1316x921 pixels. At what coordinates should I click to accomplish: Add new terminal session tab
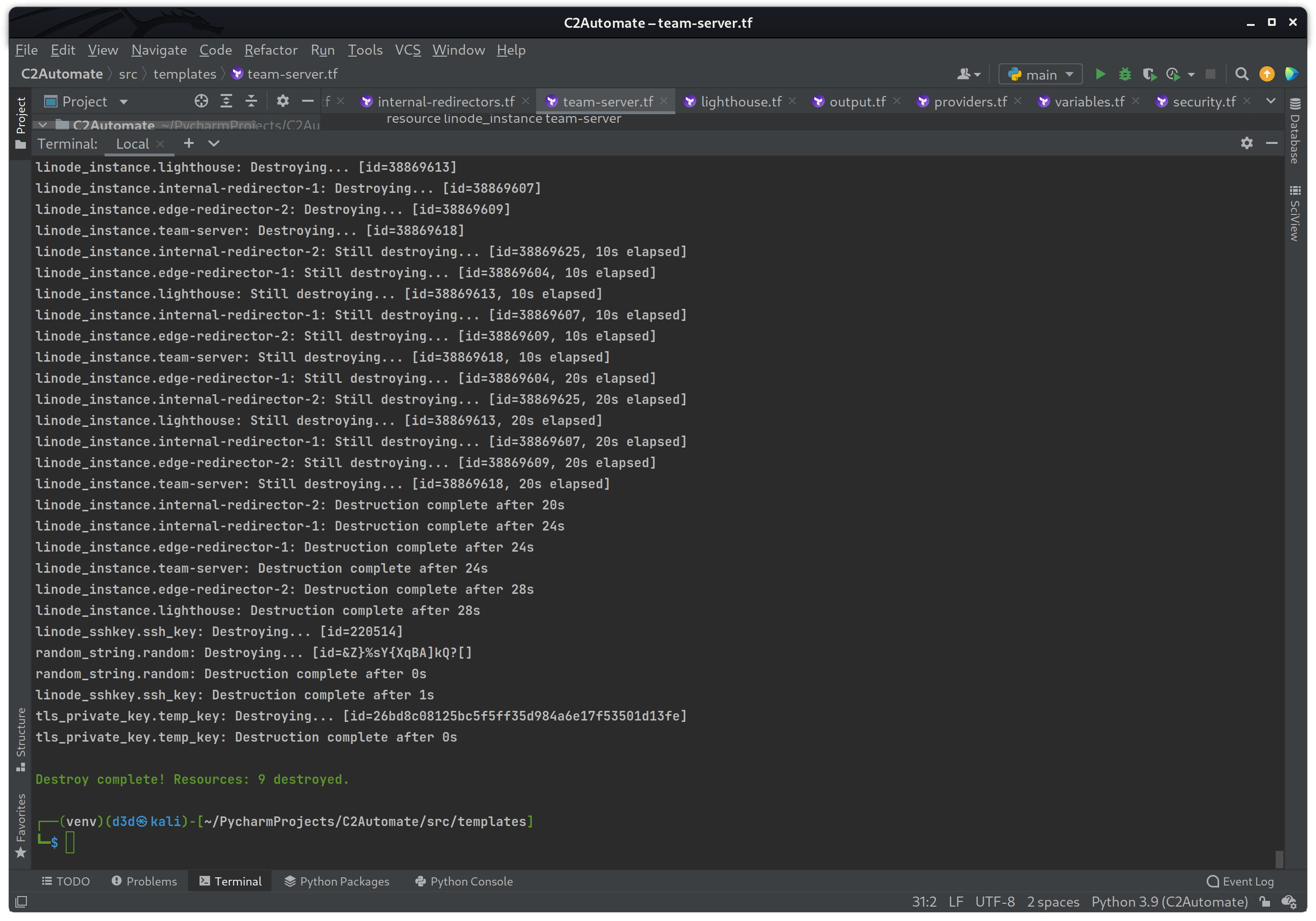tap(188, 143)
